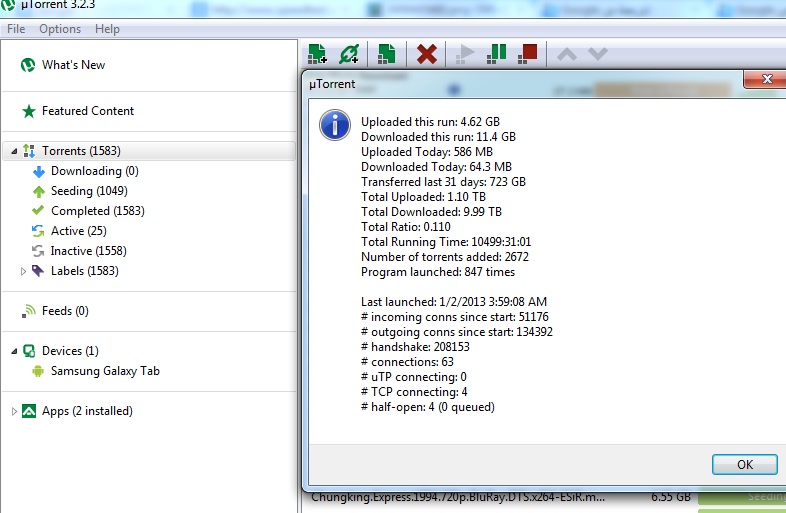Click the Stop torrent icon
The width and height of the screenshot is (786, 513).
527,54
